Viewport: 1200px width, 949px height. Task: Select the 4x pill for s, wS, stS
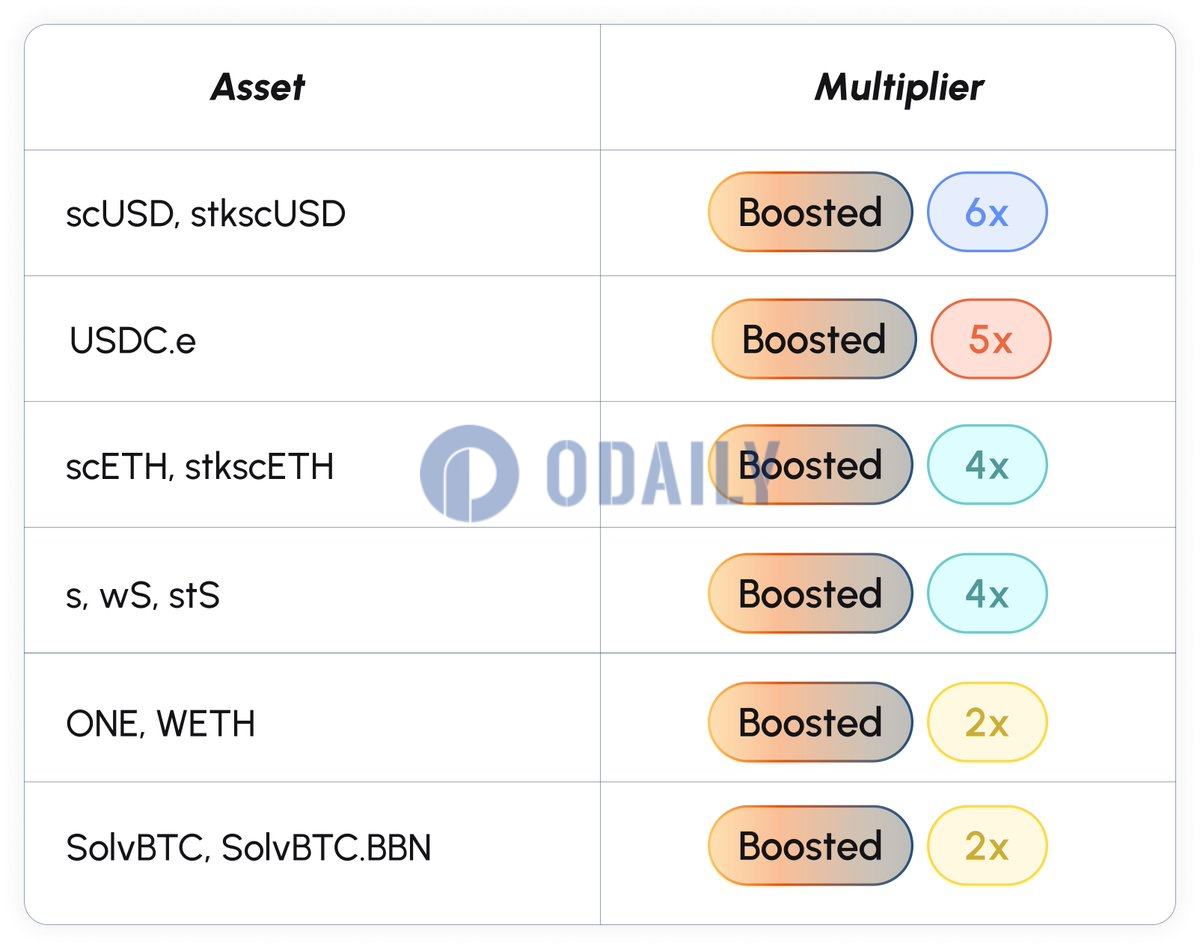tap(987, 593)
